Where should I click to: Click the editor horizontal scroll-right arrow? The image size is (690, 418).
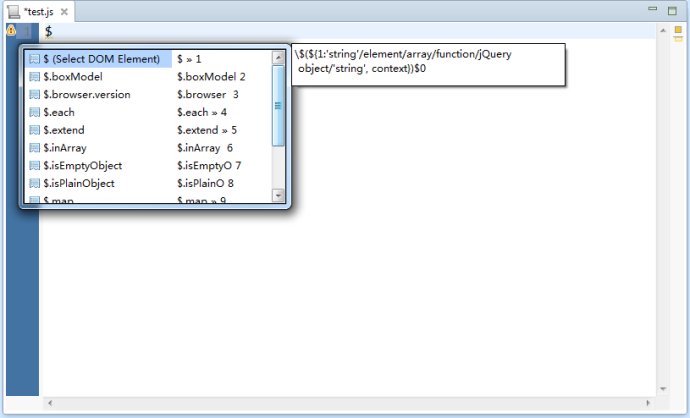click(648, 403)
